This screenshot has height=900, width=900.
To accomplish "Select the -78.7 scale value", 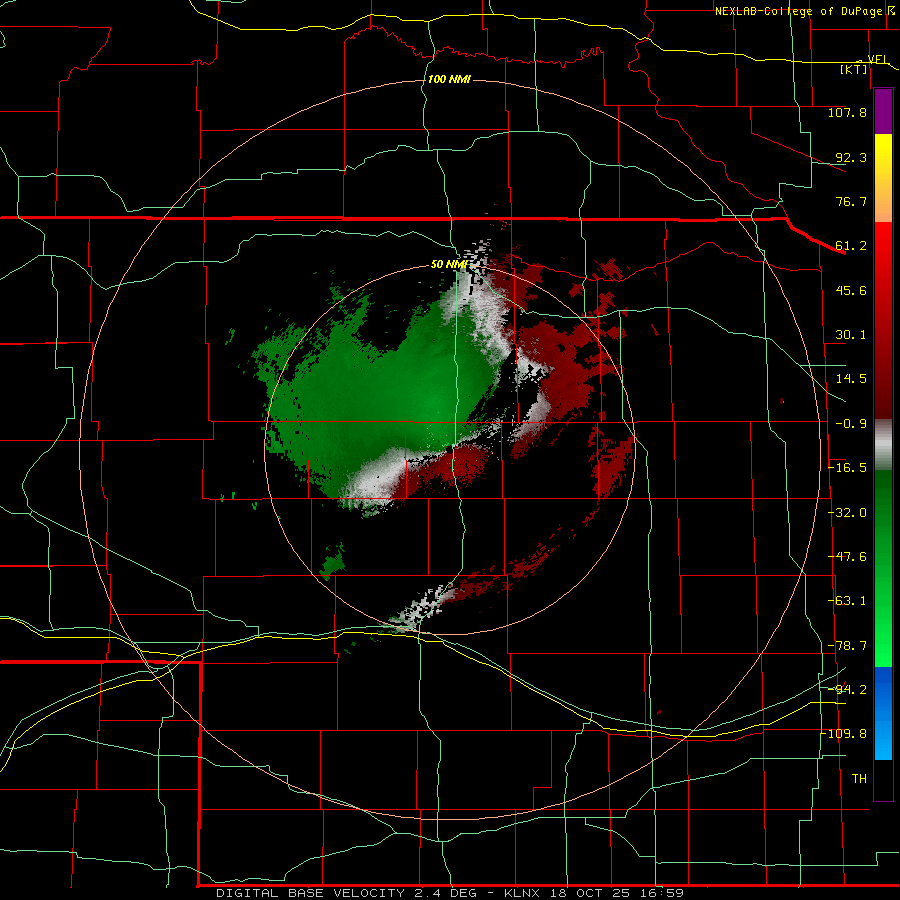I will [x=847, y=646].
